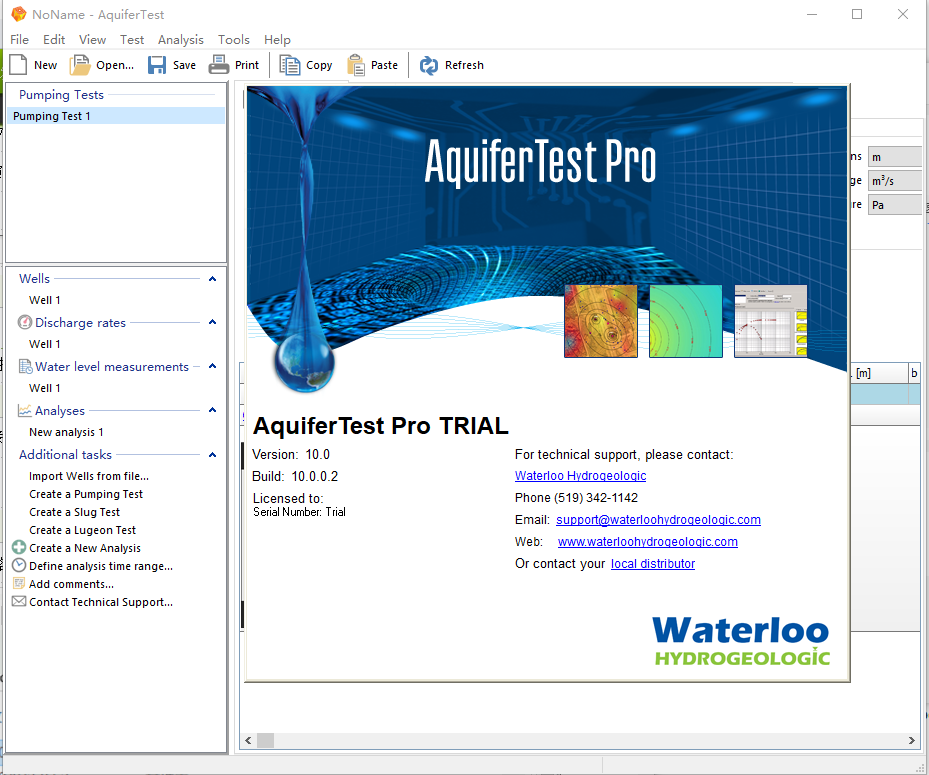
Task: Click Contact Technical Support... text
Action: pyautogui.click(x=101, y=602)
